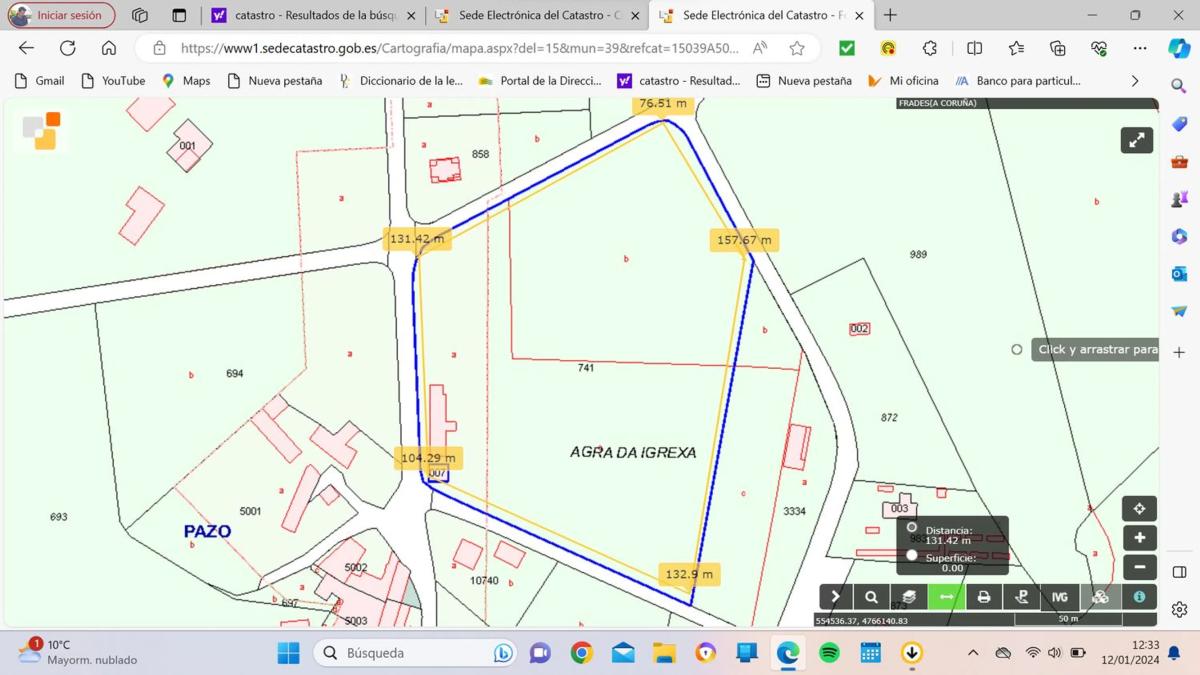This screenshot has height=675, width=1200.
Task: Select the Distancia radio button
Action: click(x=912, y=527)
